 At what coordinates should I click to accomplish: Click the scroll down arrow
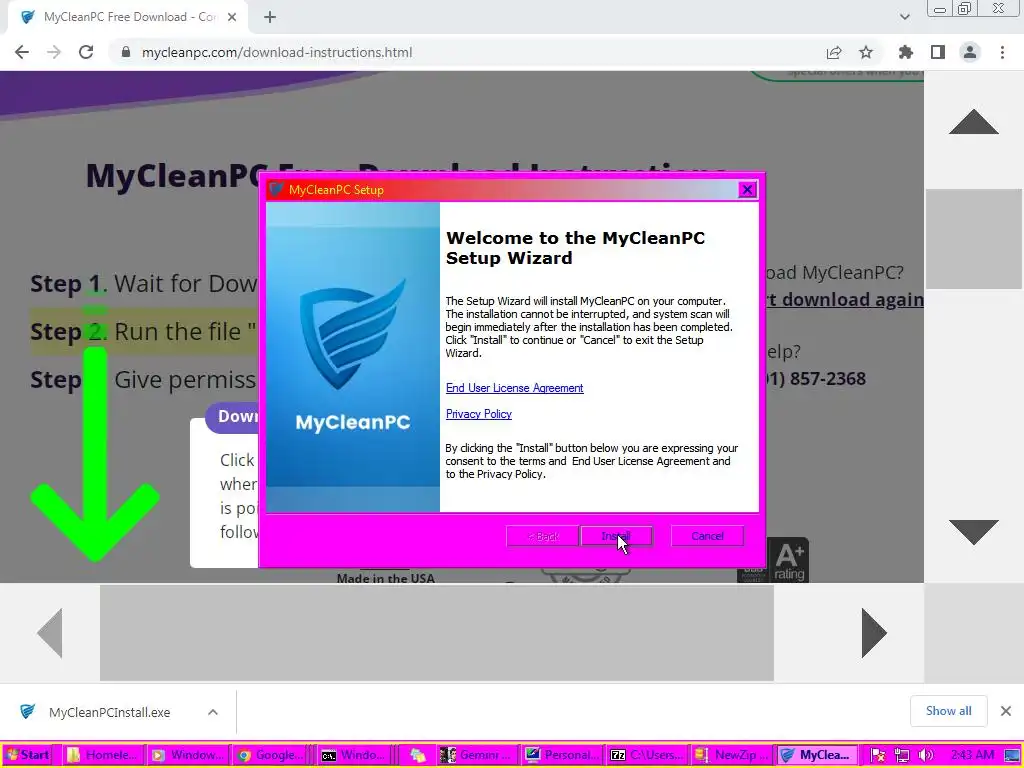click(974, 532)
